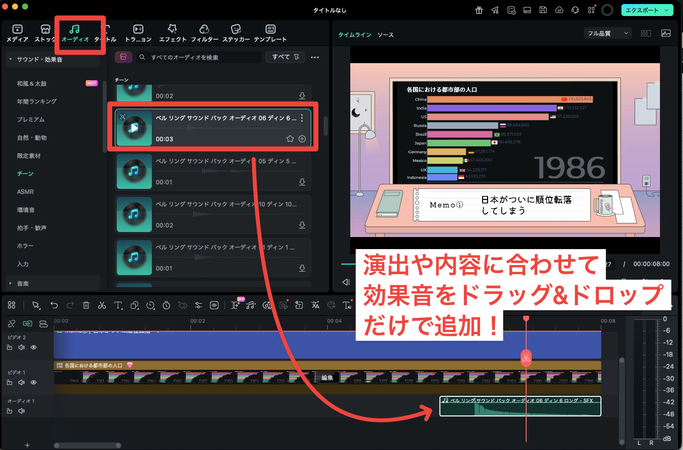The height and width of the screenshot is (450, 683).
Task: Download the 10 ディン 10 audio clip
Action: point(302,225)
